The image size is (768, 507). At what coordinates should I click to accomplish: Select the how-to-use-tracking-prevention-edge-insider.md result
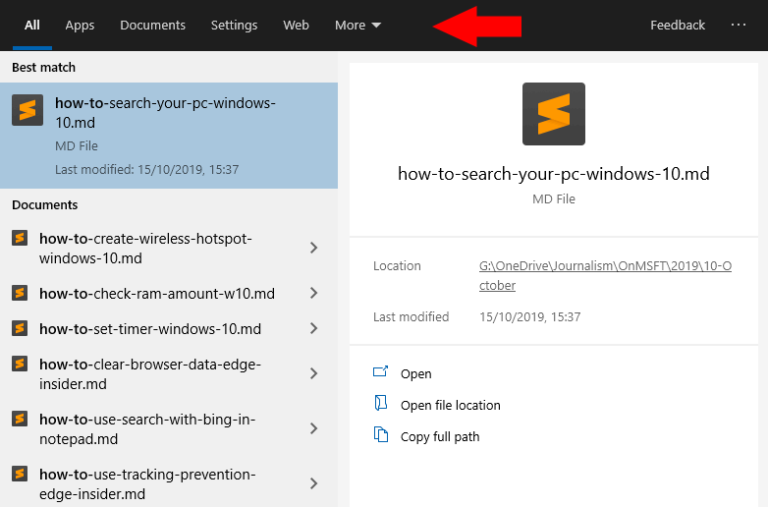(x=147, y=483)
